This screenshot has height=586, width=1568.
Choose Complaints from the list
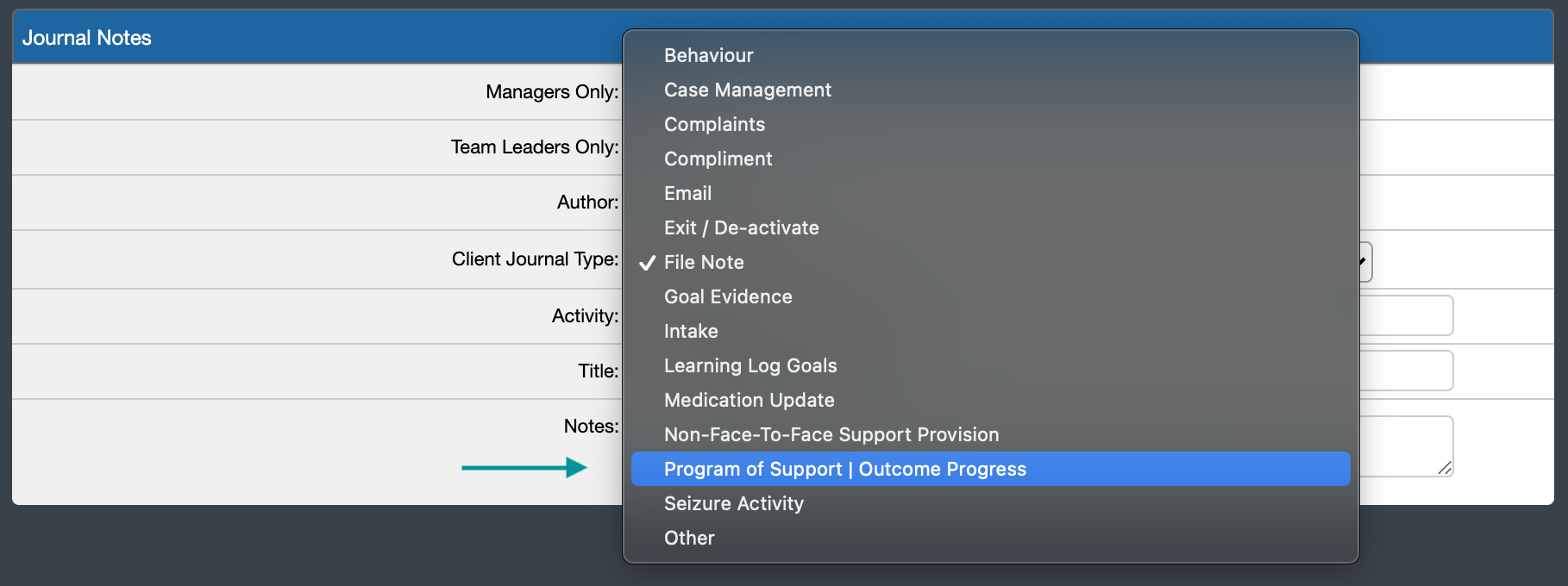tap(713, 124)
